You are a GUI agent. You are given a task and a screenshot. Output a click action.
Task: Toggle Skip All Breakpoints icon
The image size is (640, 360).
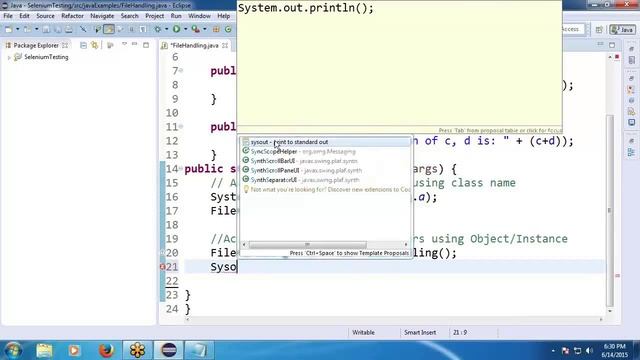click(83, 29)
